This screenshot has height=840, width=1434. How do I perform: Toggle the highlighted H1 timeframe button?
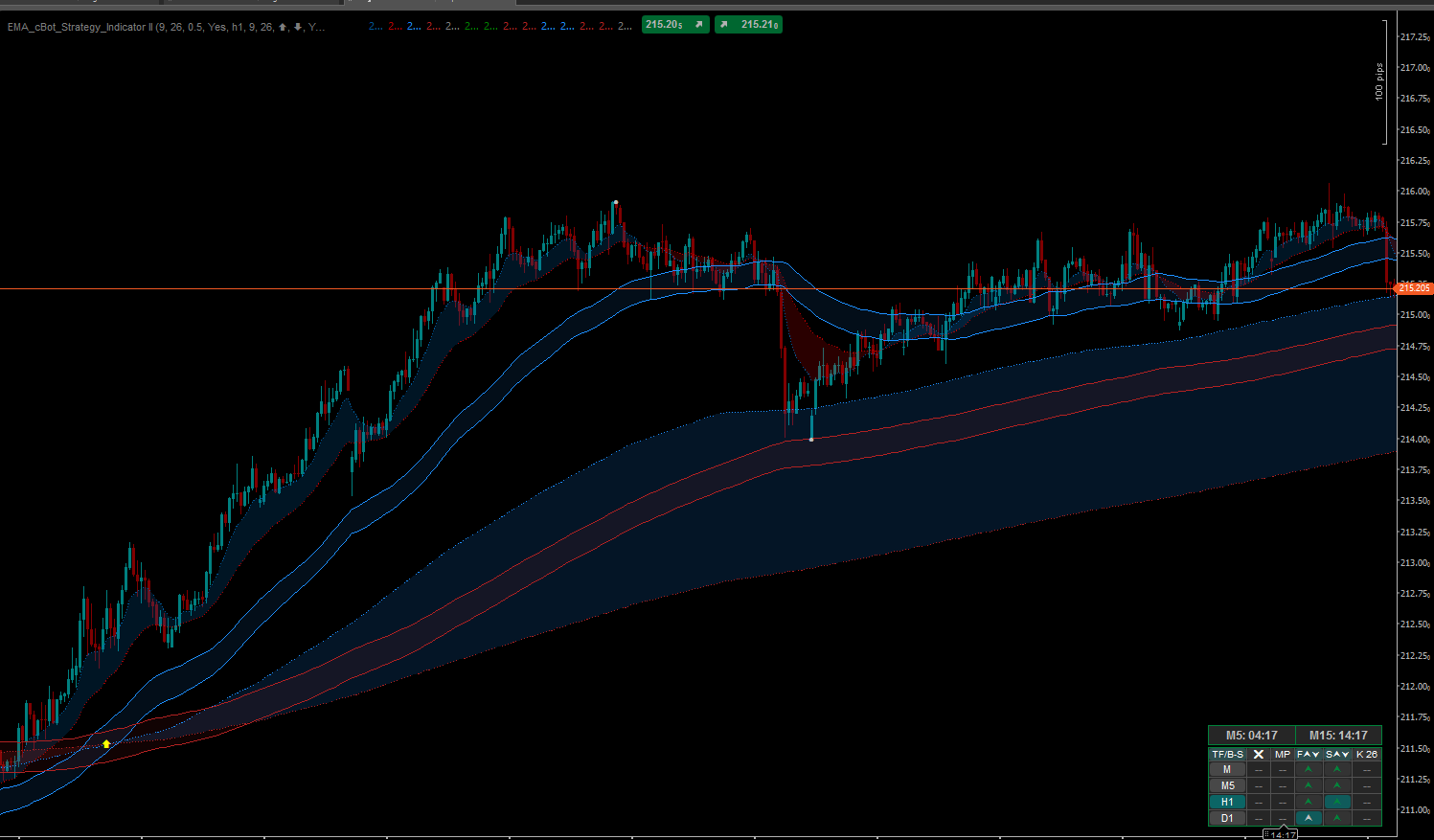point(1227,802)
